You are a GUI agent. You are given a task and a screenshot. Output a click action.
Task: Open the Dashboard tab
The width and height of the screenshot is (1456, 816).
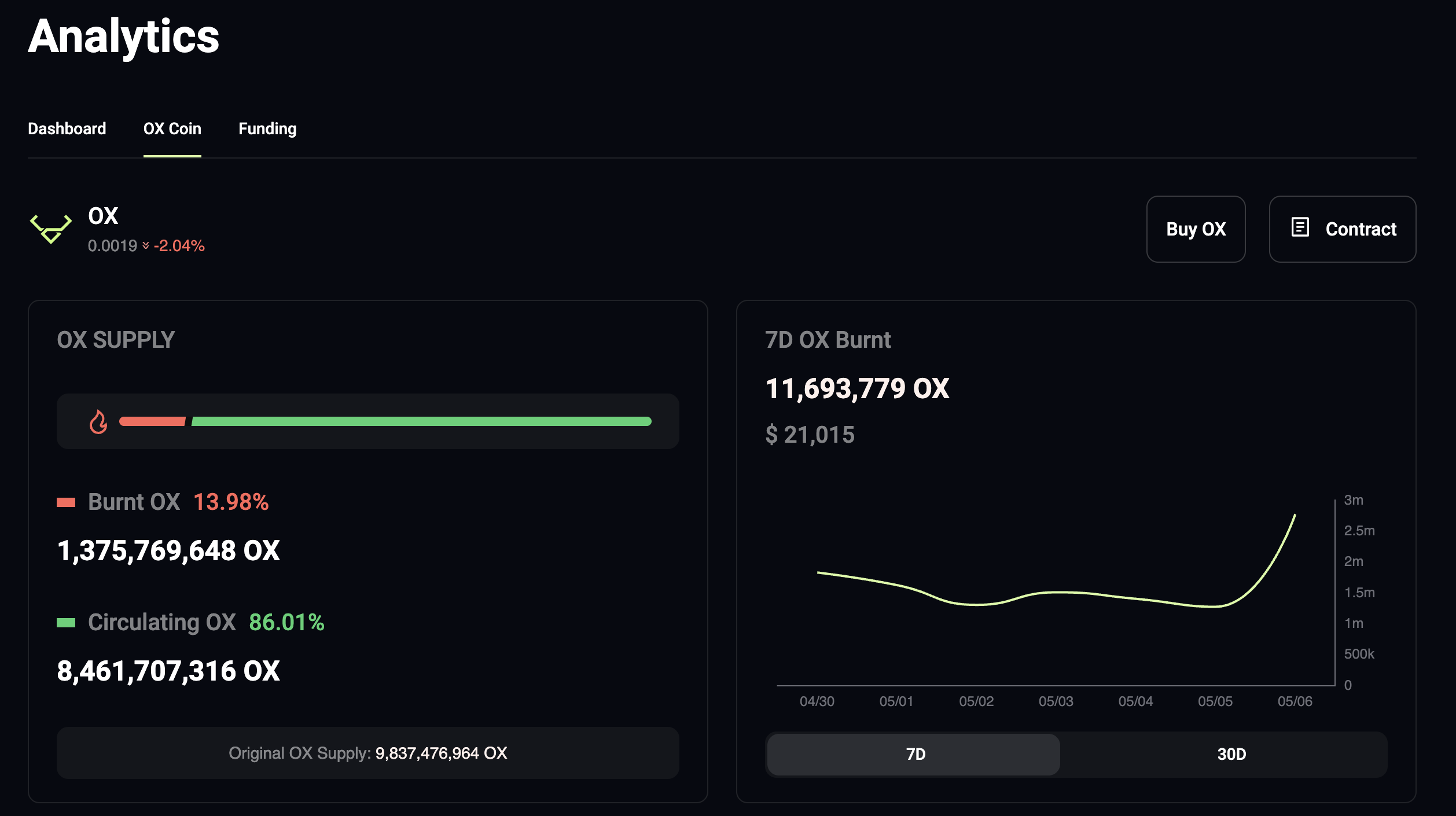(67, 128)
